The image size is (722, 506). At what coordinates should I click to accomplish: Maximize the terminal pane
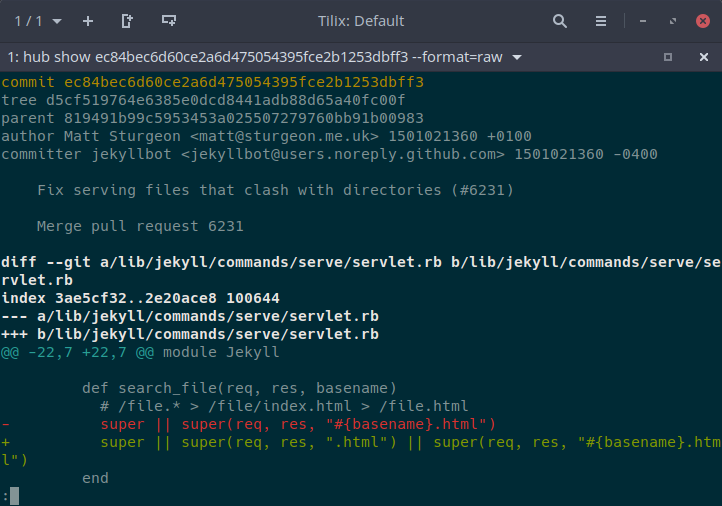coord(668,57)
